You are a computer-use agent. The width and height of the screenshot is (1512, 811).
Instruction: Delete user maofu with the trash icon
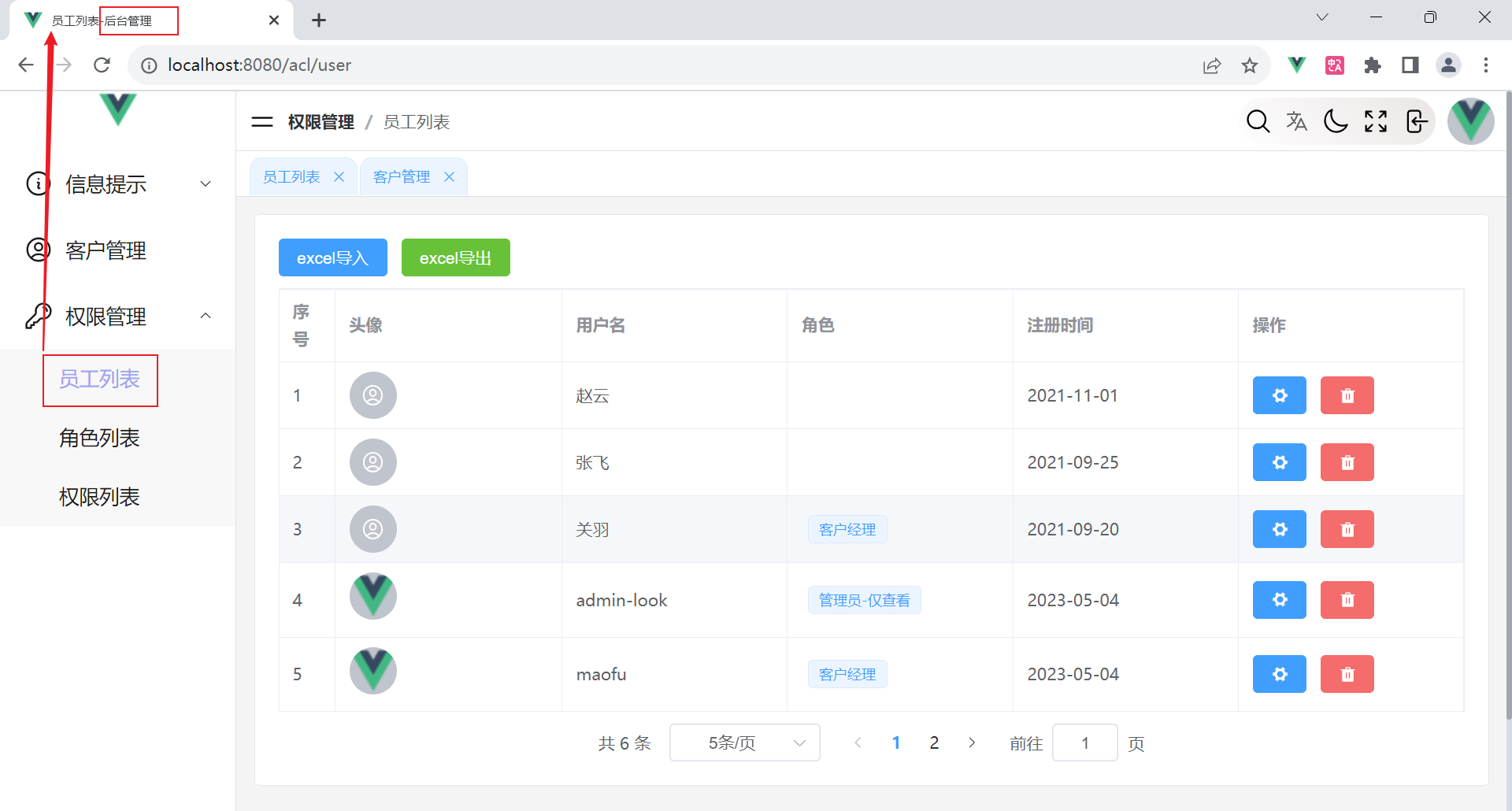1347,674
